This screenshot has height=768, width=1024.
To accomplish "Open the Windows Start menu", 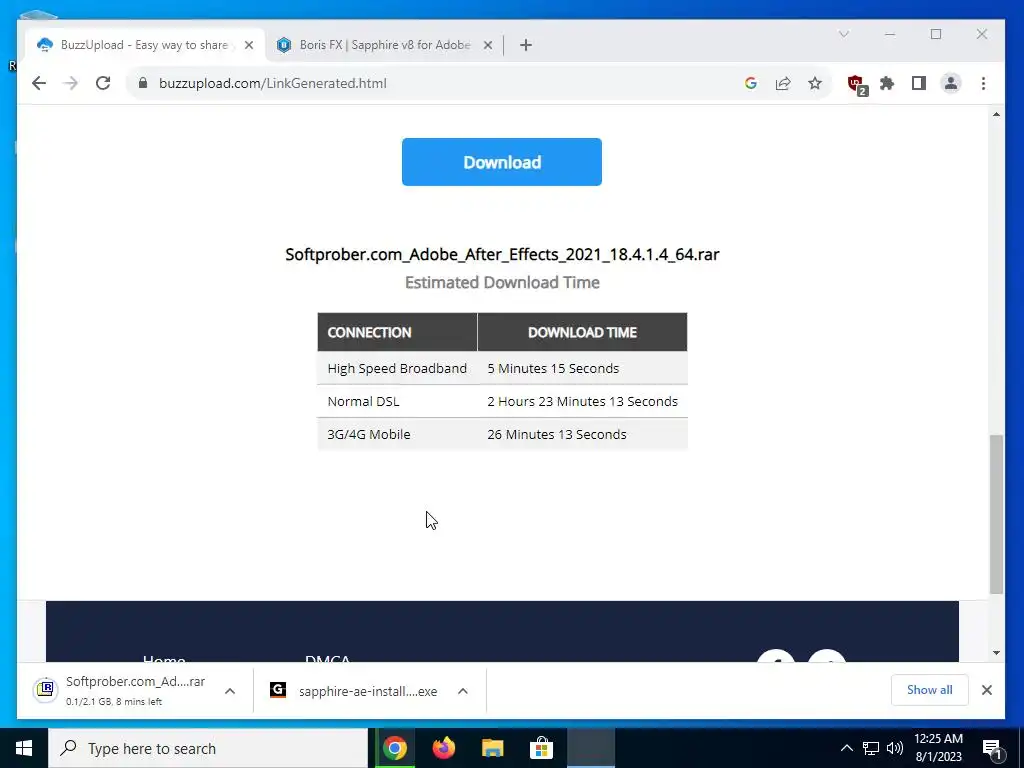I will click(x=24, y=748).
